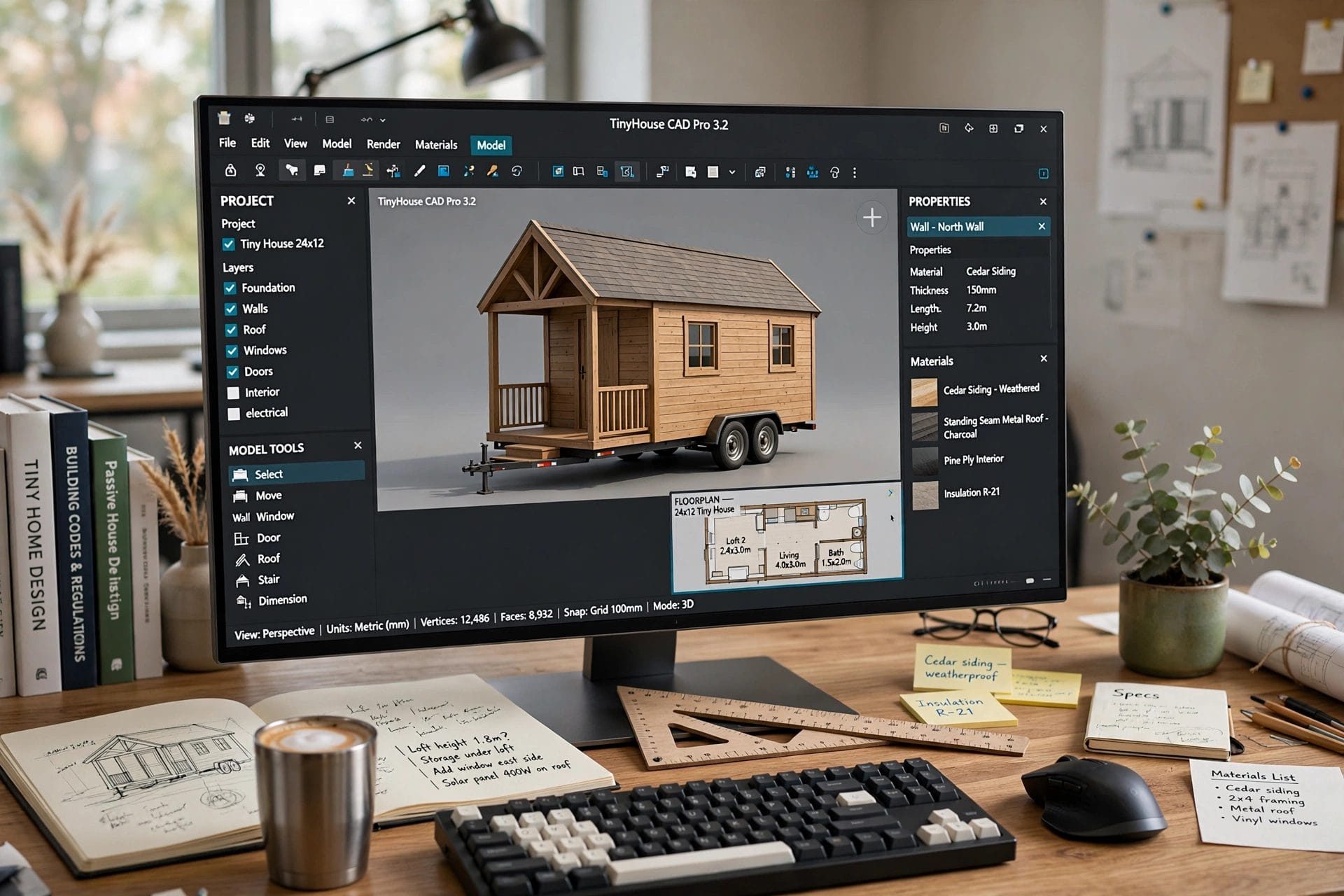Click the Cedar Siding - Weathered material swatch
The image size is (1344, 896).
click(924, 392)
